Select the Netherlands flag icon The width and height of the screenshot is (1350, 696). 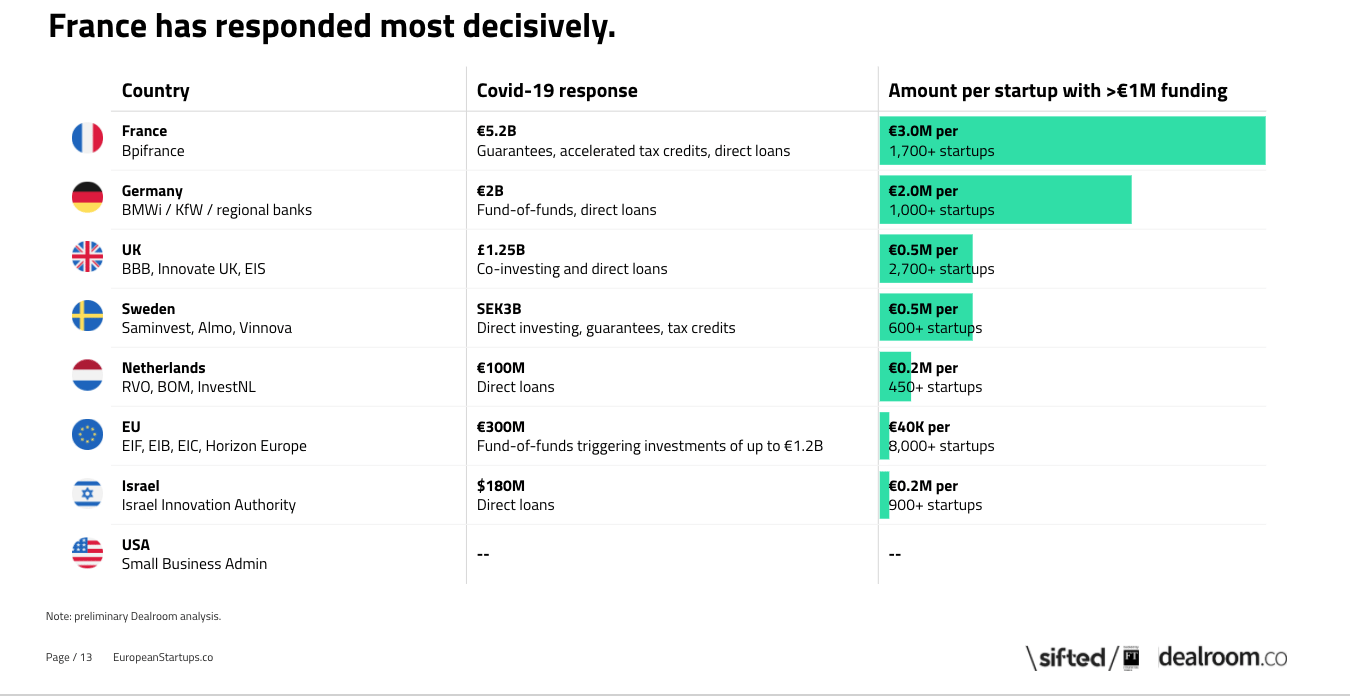[87, 374]
